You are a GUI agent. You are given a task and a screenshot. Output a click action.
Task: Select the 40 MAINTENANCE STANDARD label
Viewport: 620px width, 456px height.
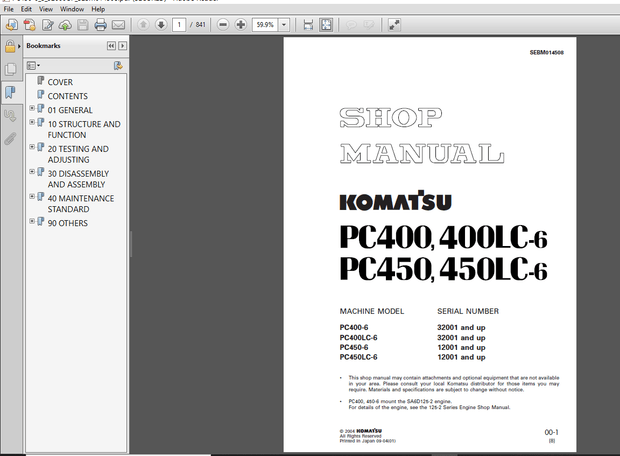click(81, 204)
